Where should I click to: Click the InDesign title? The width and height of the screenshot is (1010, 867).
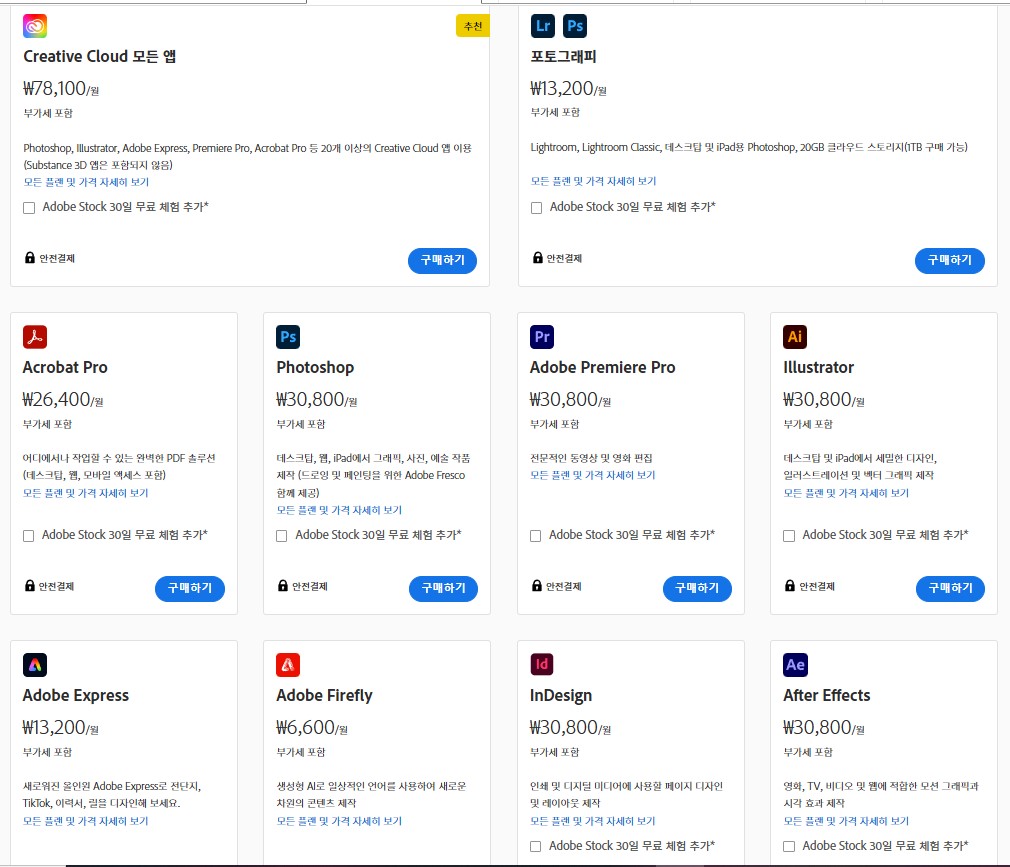coord(560,696)
